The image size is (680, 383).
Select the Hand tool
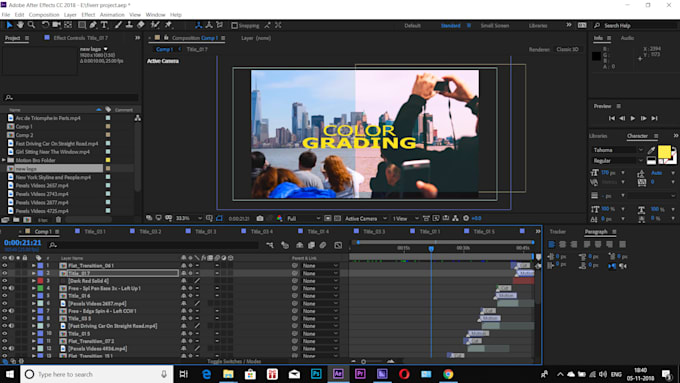tap(20, 25)
